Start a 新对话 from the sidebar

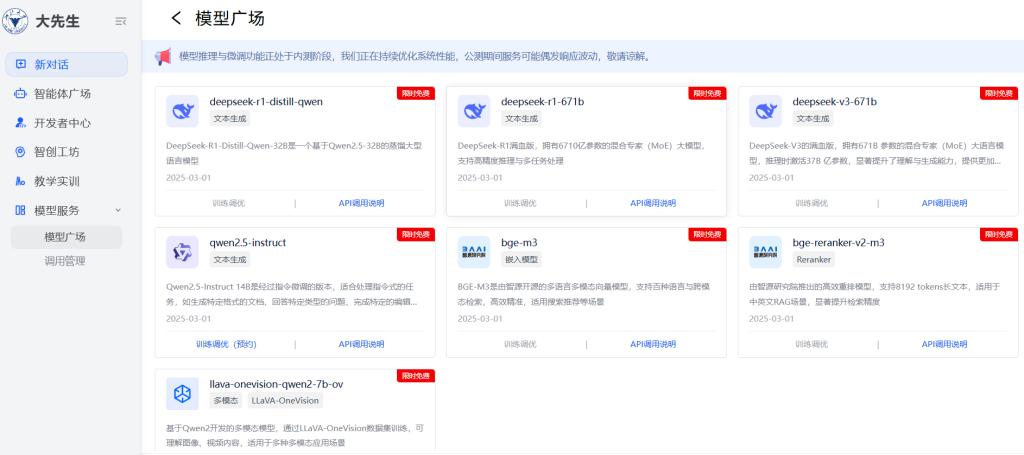(x=66, y=65)
